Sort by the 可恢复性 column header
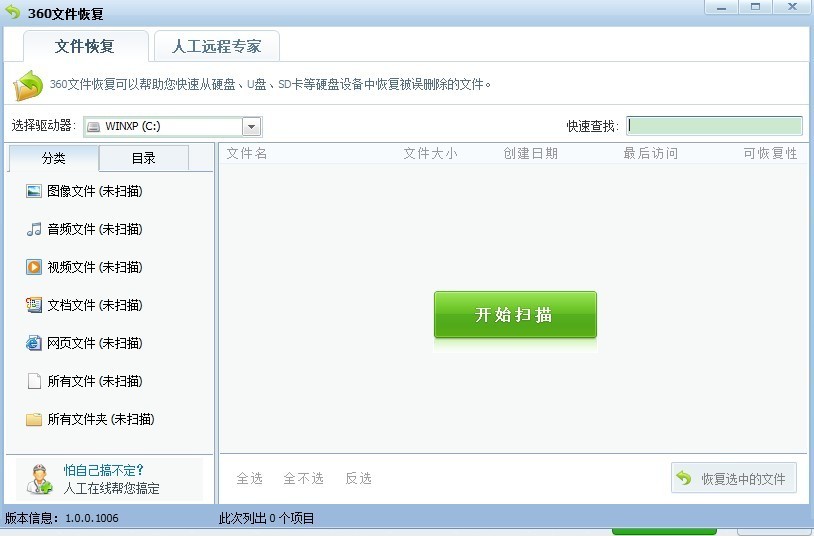This screenshot has width=814, height=536. 770,153
